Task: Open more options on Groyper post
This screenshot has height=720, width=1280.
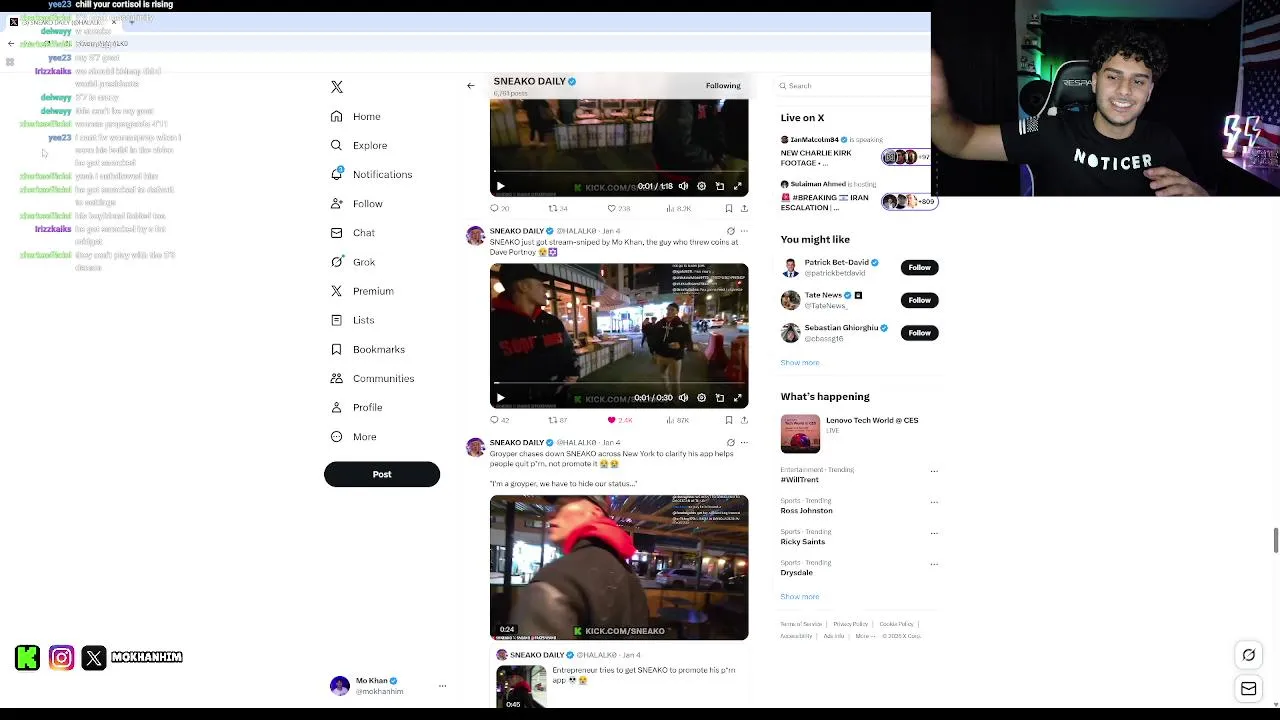Action: 744,442
